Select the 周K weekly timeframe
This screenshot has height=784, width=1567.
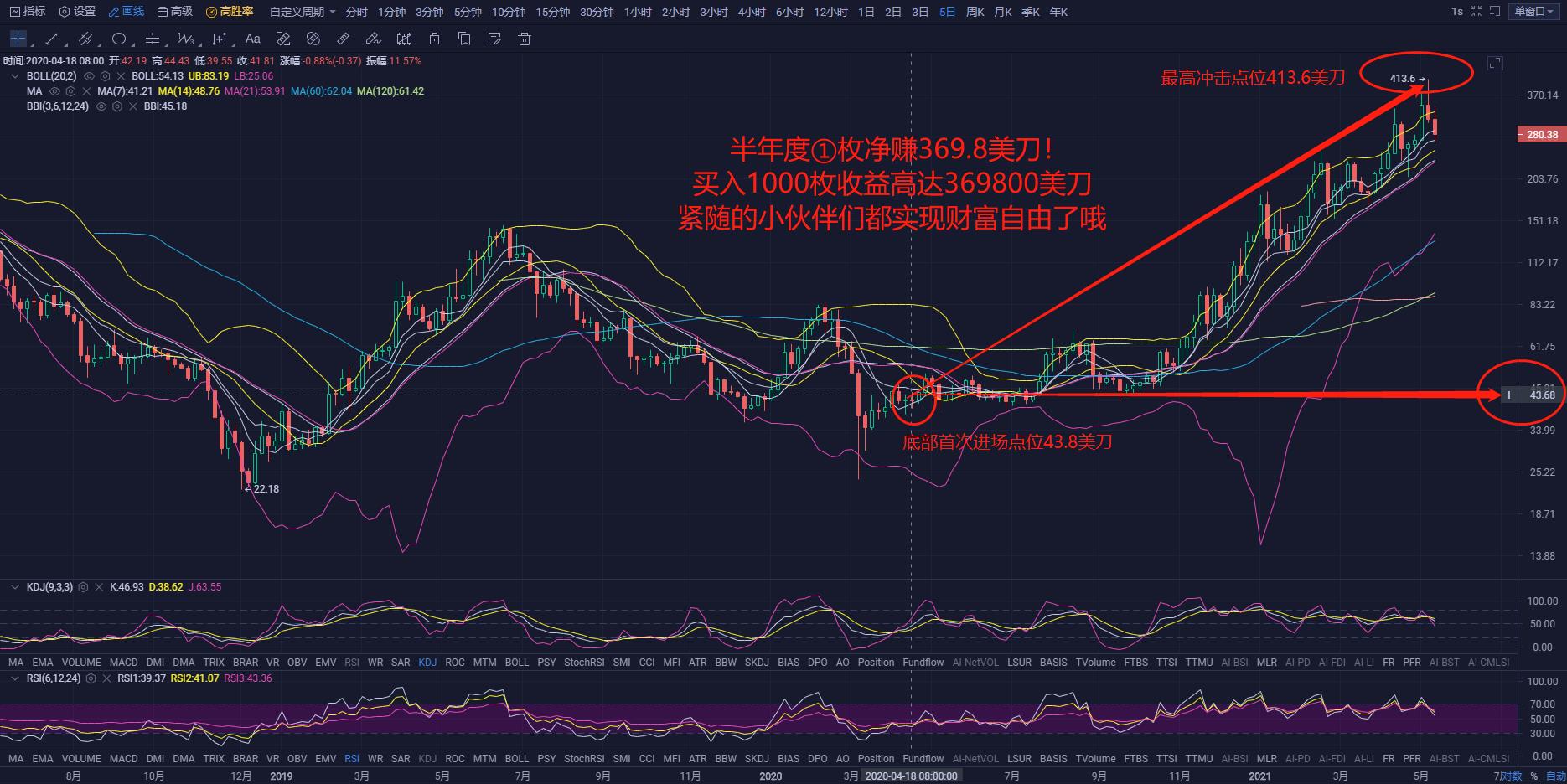pyautogui.click(x=975, y=12)
